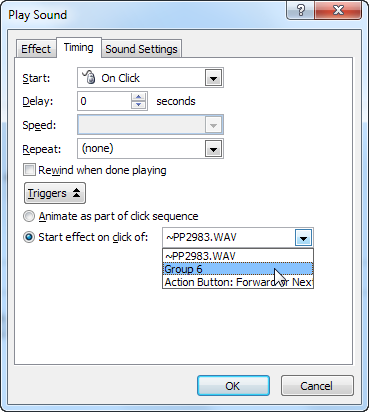Click the Timing tab
The width and height of the screenshot is (369, 412).
(x=79, y=48)
